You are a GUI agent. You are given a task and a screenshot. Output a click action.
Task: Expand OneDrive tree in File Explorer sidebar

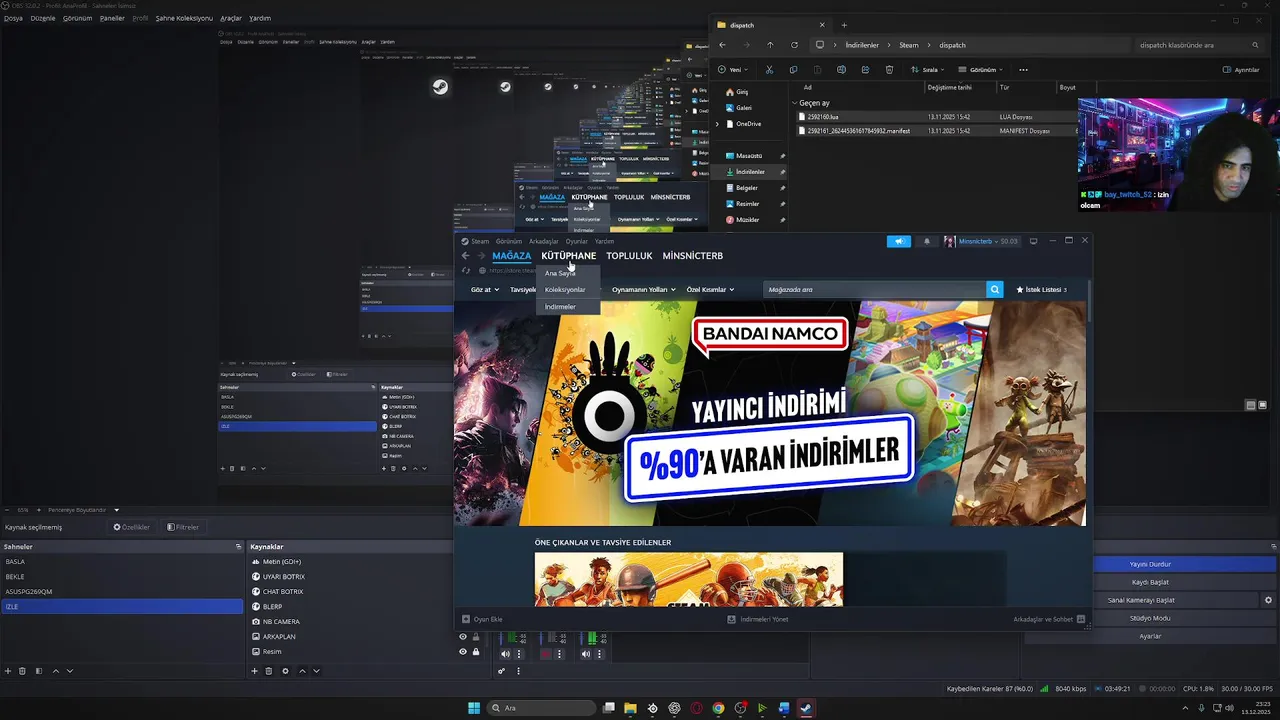[717, 124]
